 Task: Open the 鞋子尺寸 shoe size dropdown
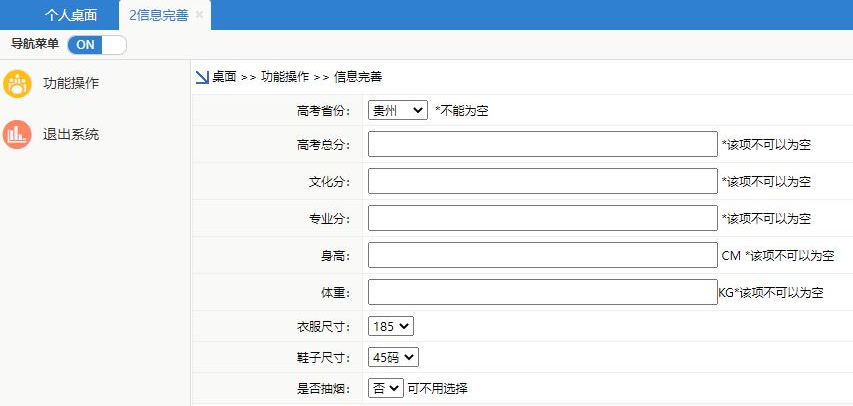[x=393, y=357]
